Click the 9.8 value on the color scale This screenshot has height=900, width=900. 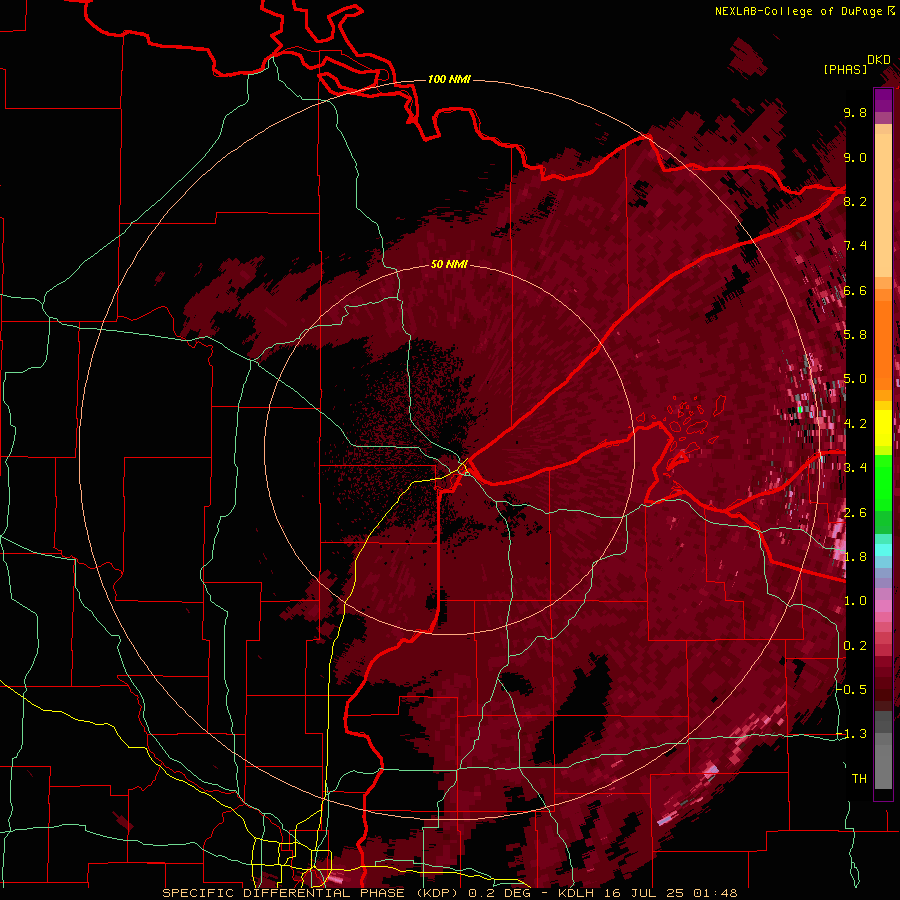coord(855,112)
